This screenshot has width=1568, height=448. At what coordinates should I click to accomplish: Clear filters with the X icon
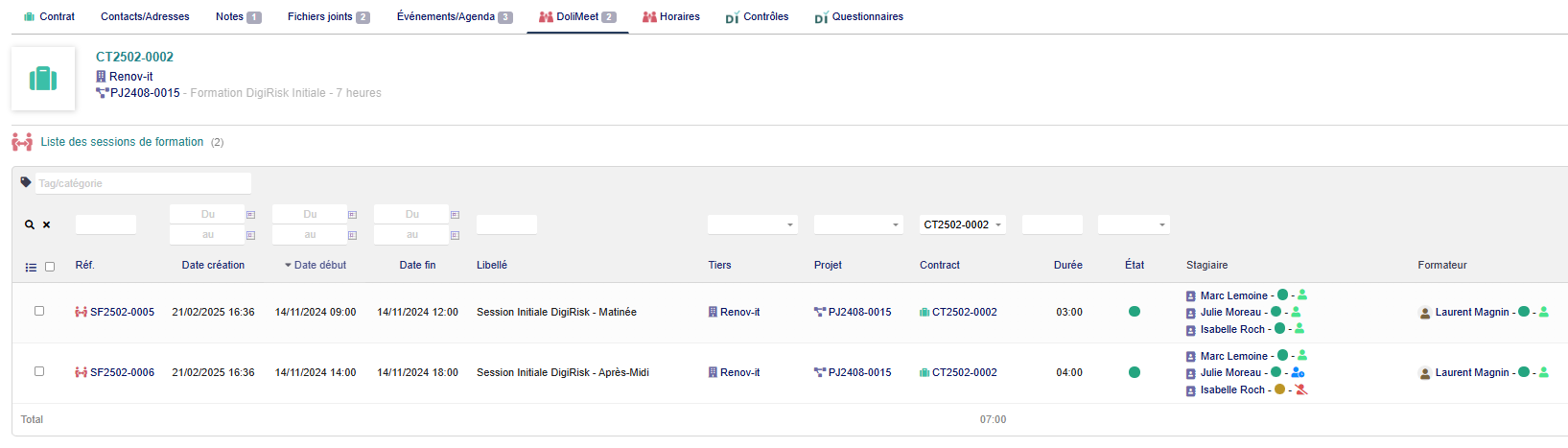coord(46,224)
